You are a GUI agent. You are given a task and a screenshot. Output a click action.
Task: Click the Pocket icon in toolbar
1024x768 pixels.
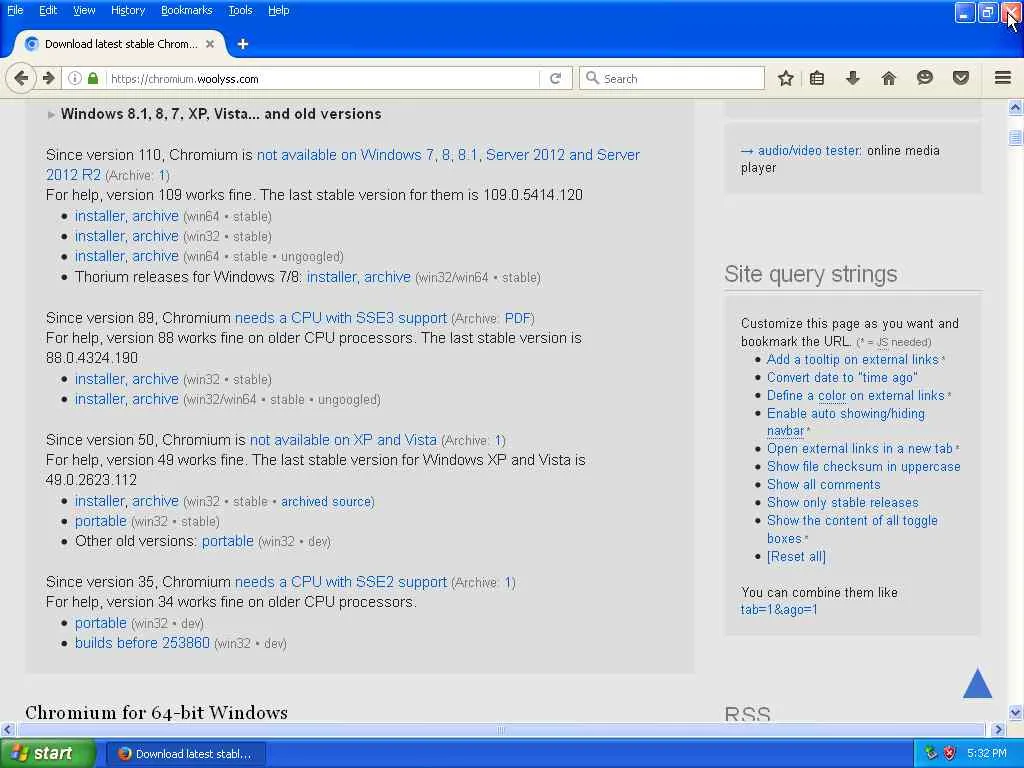click(x=961, y=78)
